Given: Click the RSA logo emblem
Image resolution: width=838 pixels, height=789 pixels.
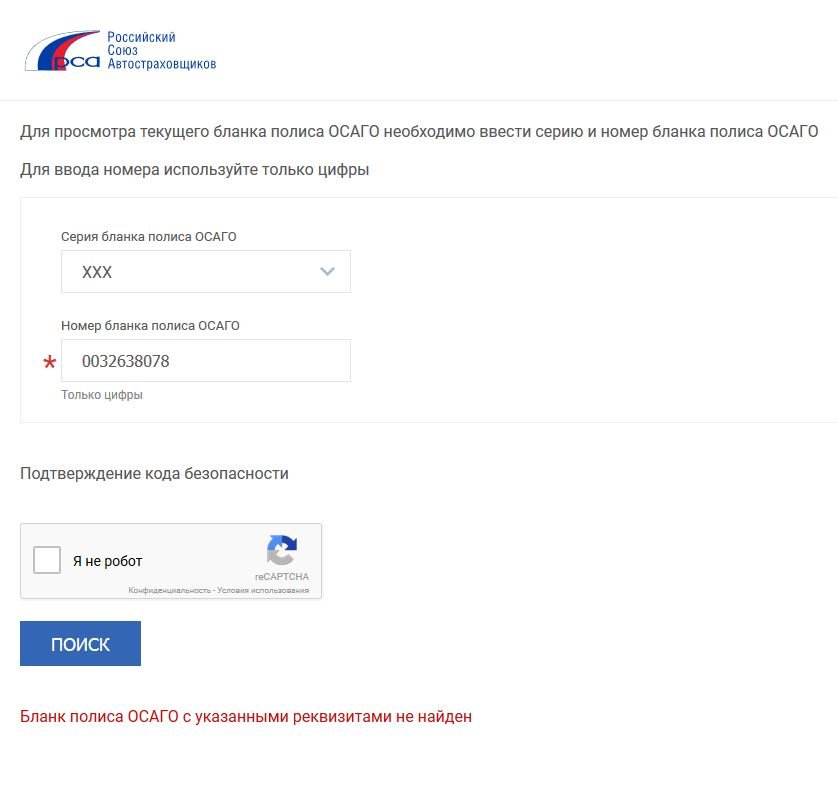Looking at the screenshot, I should [63, 51].
